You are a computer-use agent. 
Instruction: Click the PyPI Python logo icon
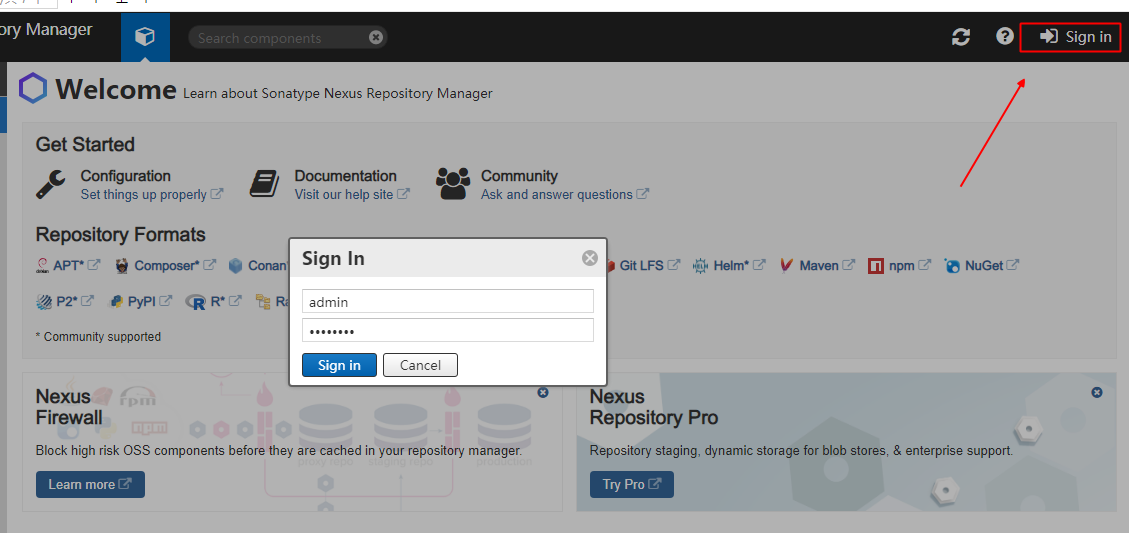pos(115,303)
